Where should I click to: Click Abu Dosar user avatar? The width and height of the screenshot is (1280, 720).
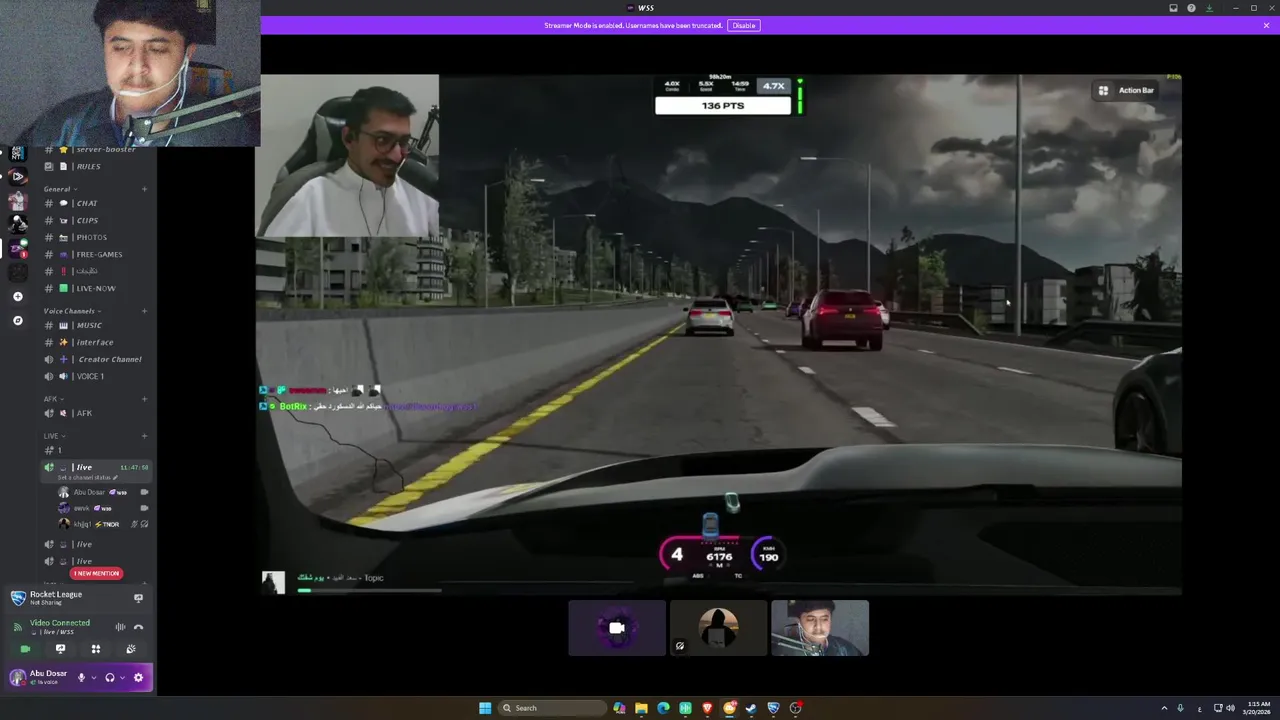click(18, 677)
